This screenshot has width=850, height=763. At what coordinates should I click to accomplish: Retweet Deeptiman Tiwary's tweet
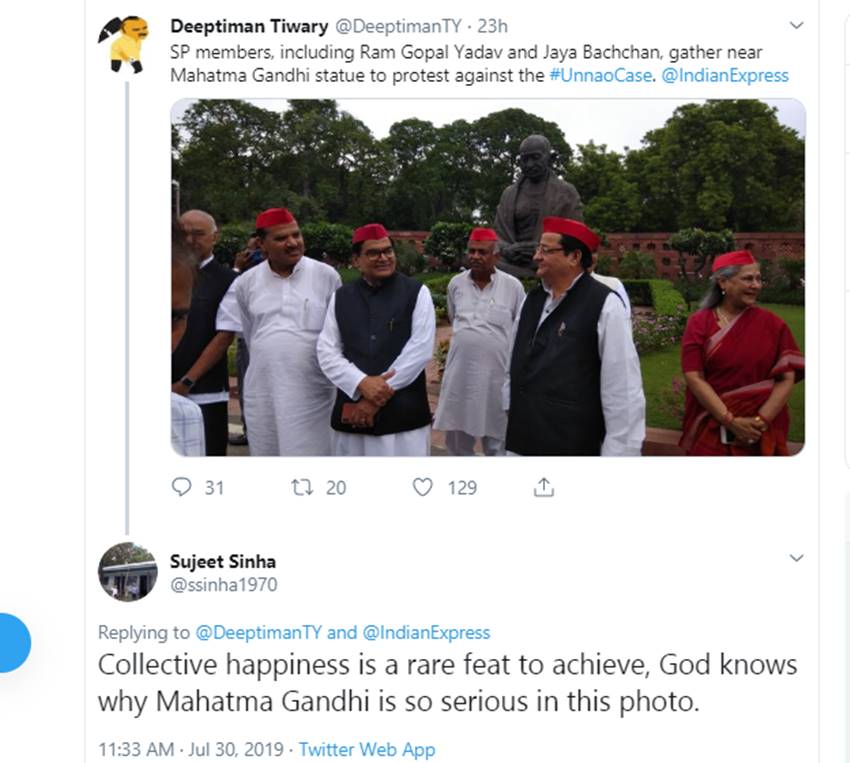(301, 487)
